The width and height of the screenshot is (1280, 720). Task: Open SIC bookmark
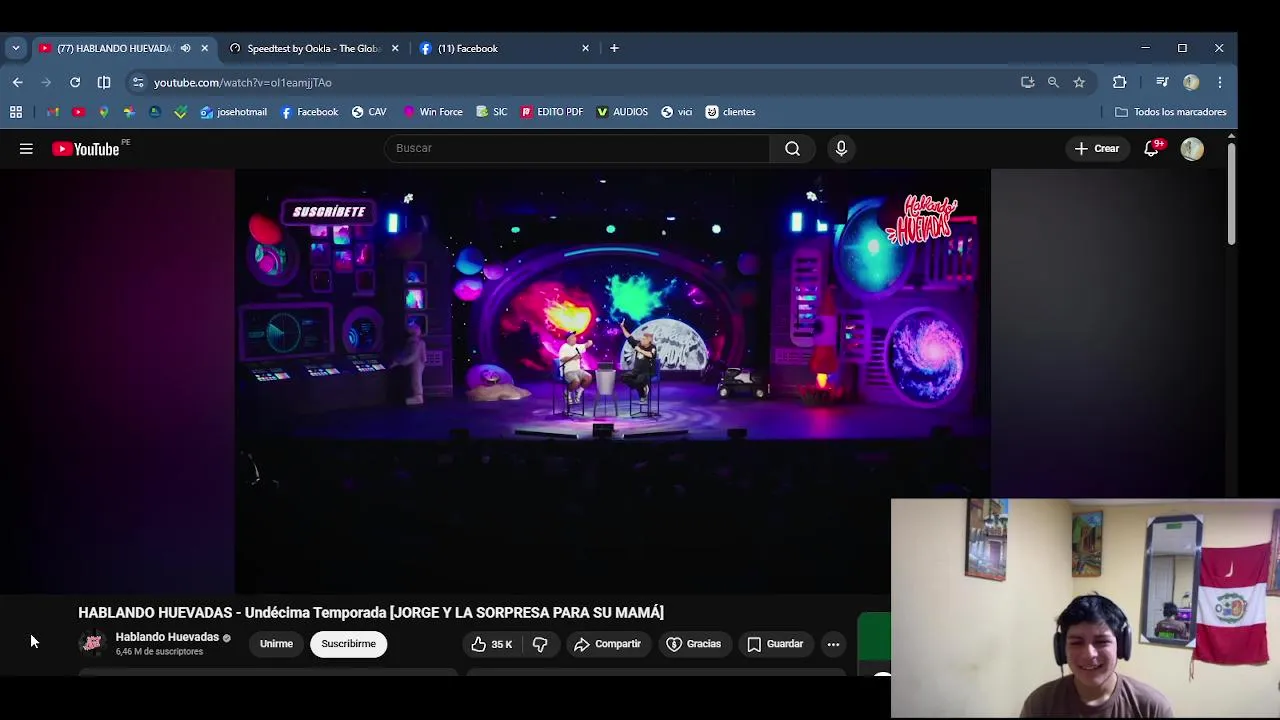[492, 112]
